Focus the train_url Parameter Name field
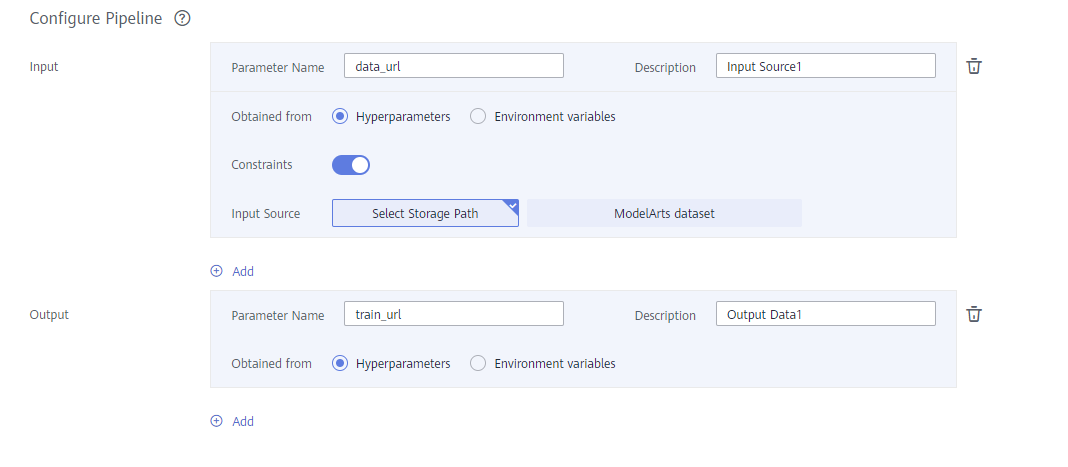 [453, 314]
